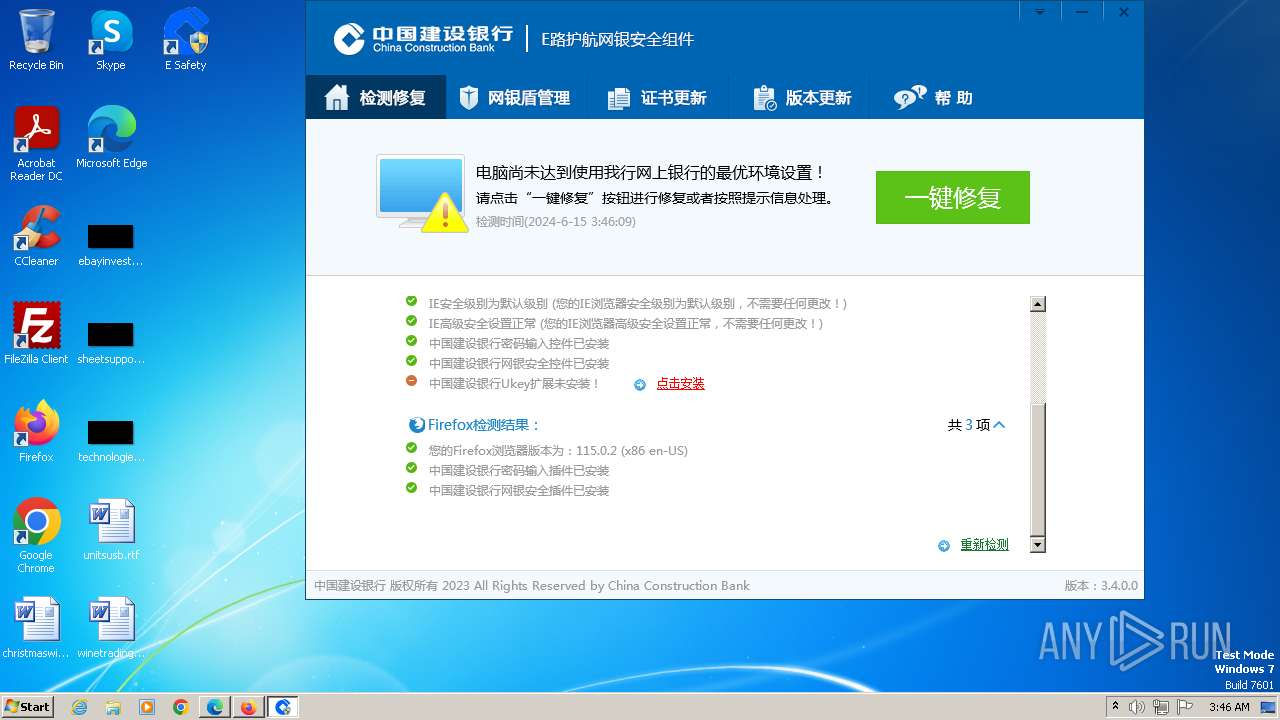The image size is (1280, 720).
Task: Select the FileZilla Client desktop icon
Action: tap(36, 334)
